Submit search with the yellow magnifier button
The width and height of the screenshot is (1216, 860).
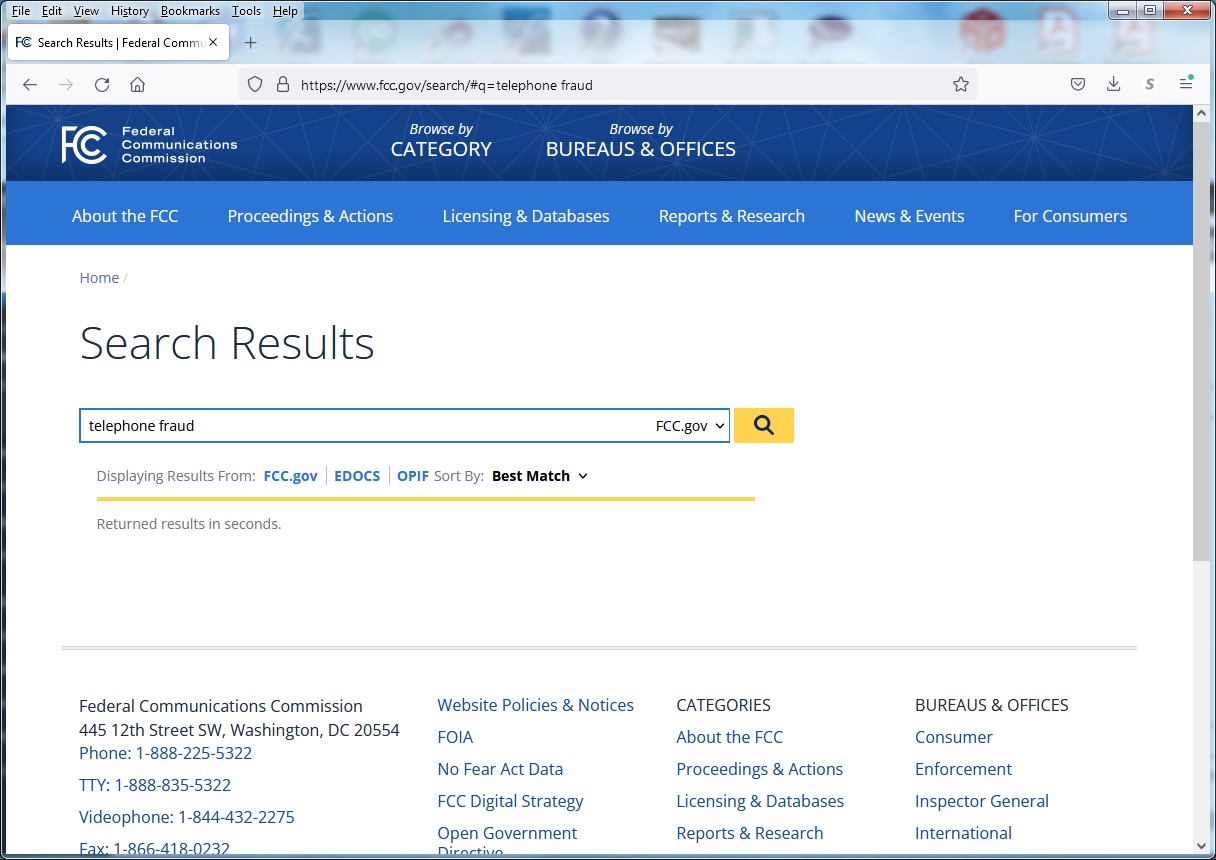tap(764, 425)
